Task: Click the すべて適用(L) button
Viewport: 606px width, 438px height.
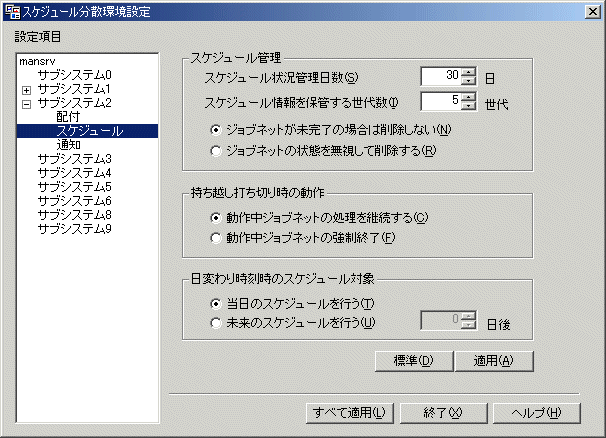Action: 349,413
